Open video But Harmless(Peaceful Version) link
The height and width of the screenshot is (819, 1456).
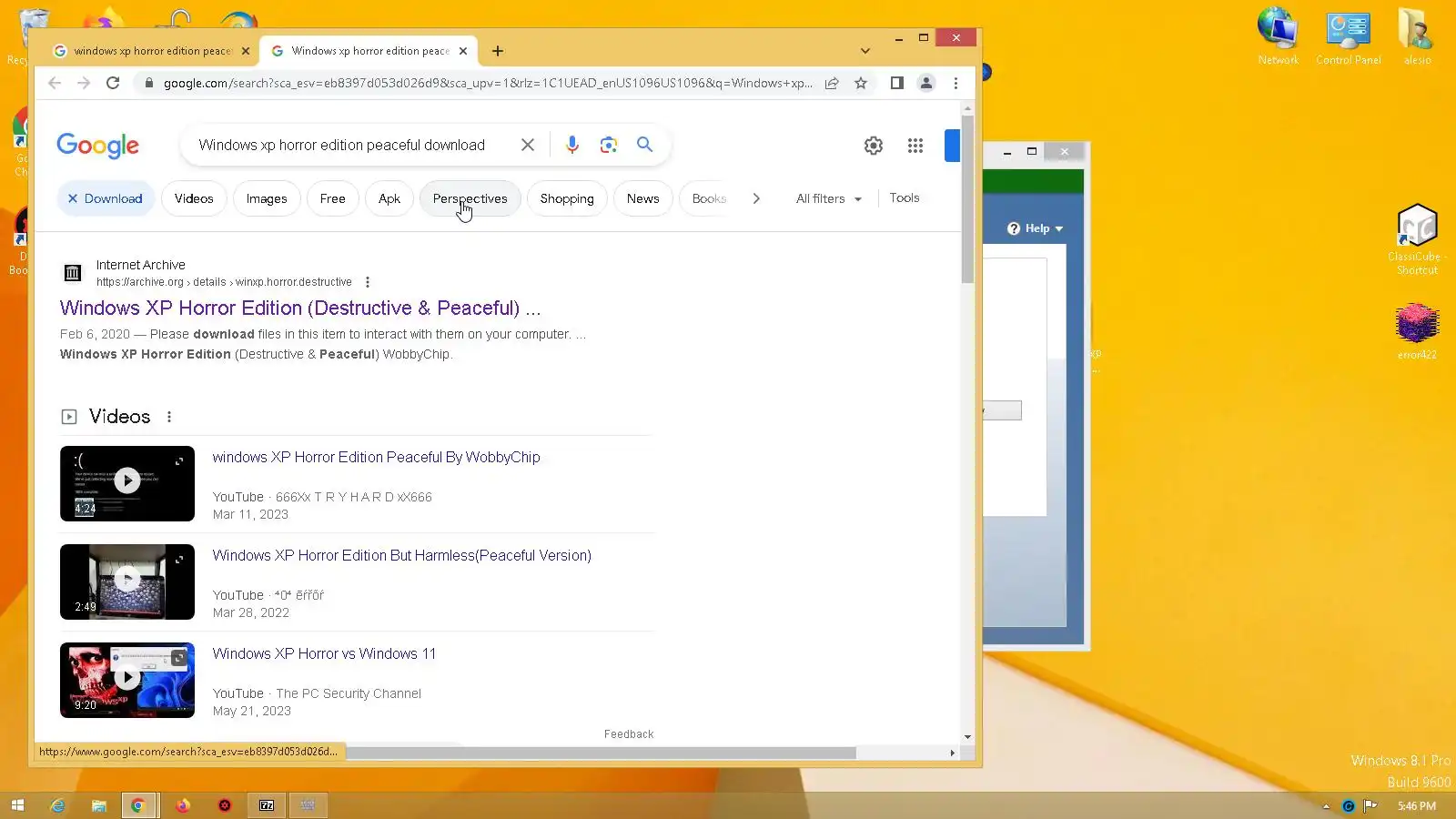402,555
